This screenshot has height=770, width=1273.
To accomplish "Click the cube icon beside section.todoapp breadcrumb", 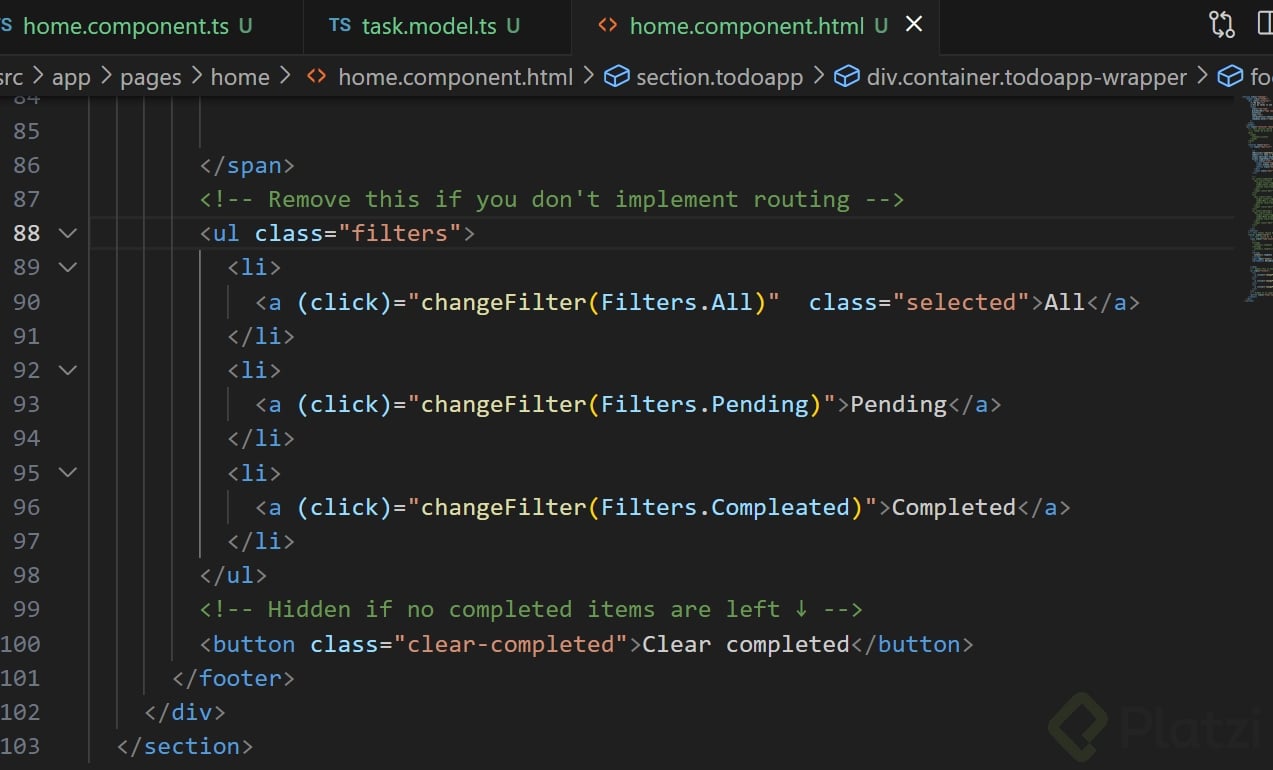I will pyautogui.click(x=618, y=77).
